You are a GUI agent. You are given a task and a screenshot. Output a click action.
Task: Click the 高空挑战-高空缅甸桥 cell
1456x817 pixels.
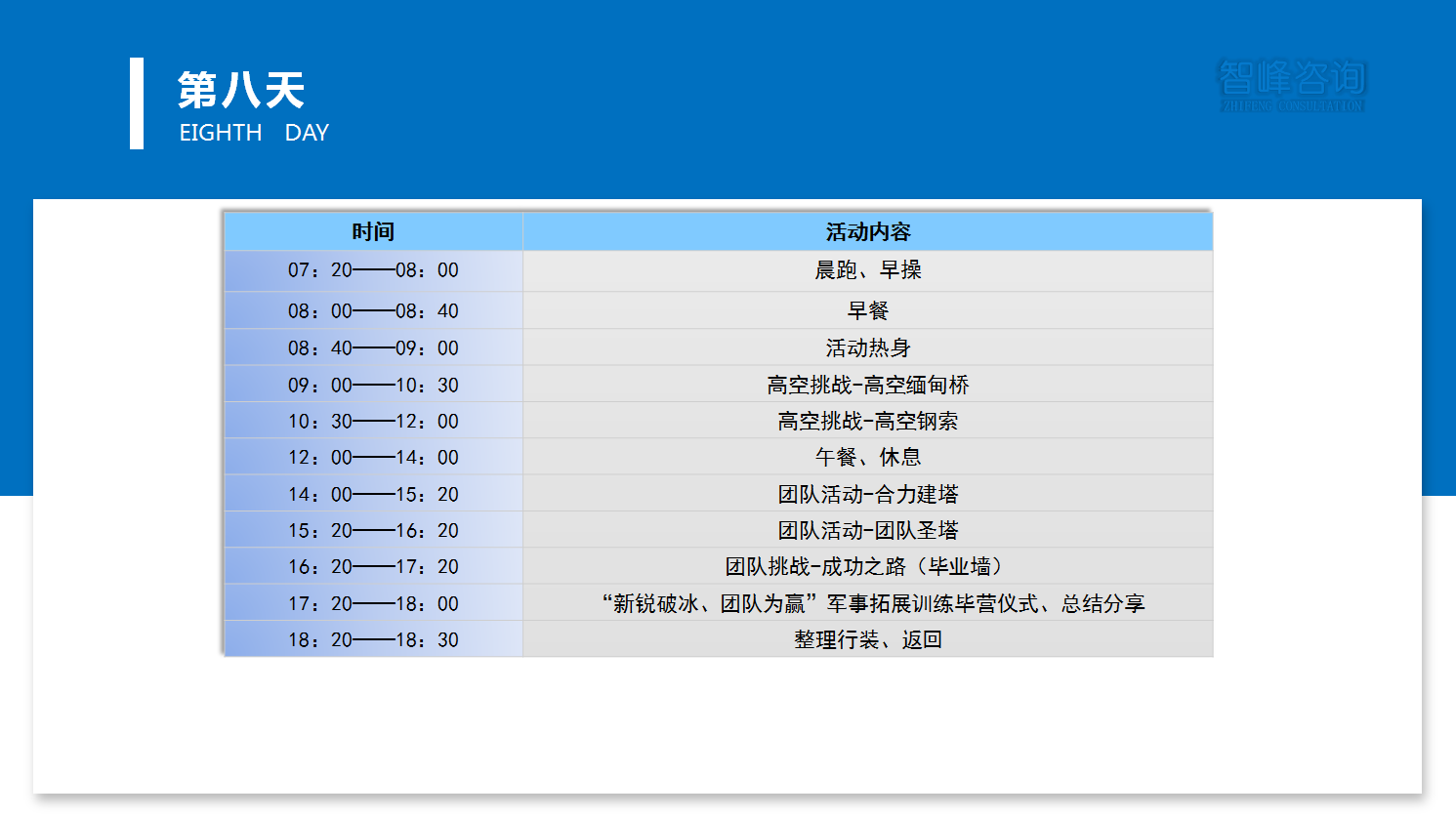pos(867,386)
